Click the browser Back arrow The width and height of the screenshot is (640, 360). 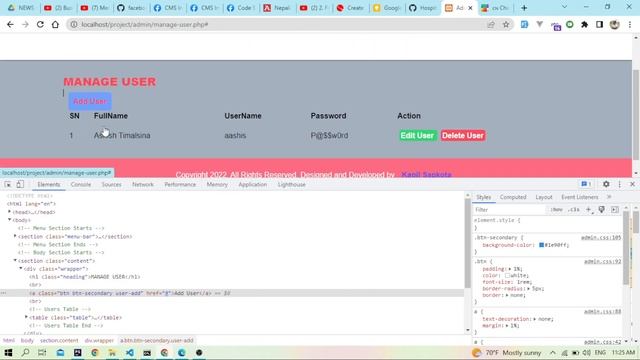[10, 24]
